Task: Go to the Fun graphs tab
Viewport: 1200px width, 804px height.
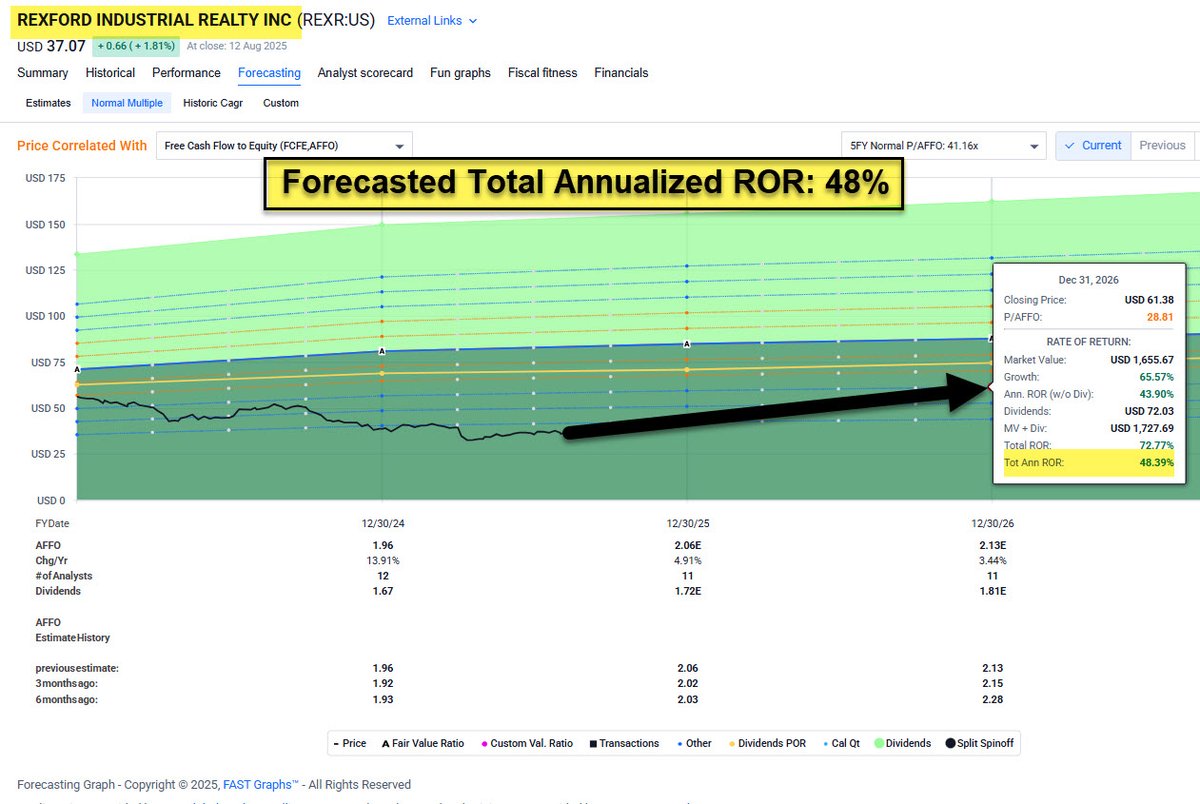Action: [x=460, y=73]
